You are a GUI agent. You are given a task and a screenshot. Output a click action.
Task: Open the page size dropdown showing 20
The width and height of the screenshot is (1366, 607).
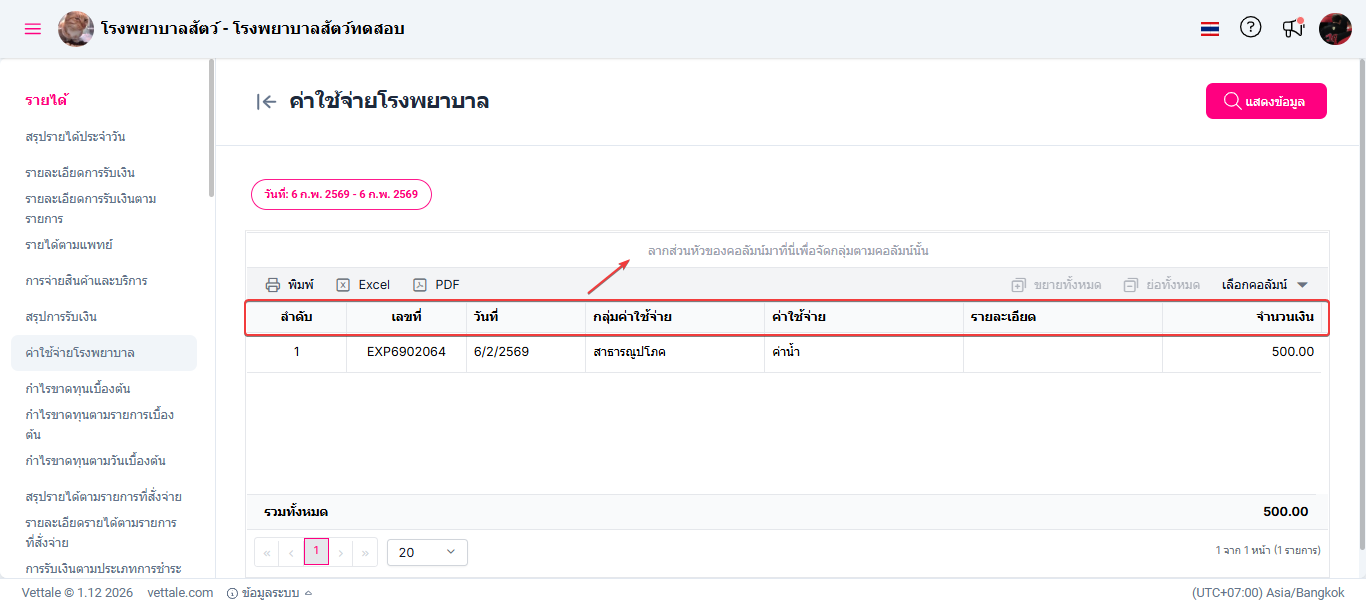pos(427,552)
